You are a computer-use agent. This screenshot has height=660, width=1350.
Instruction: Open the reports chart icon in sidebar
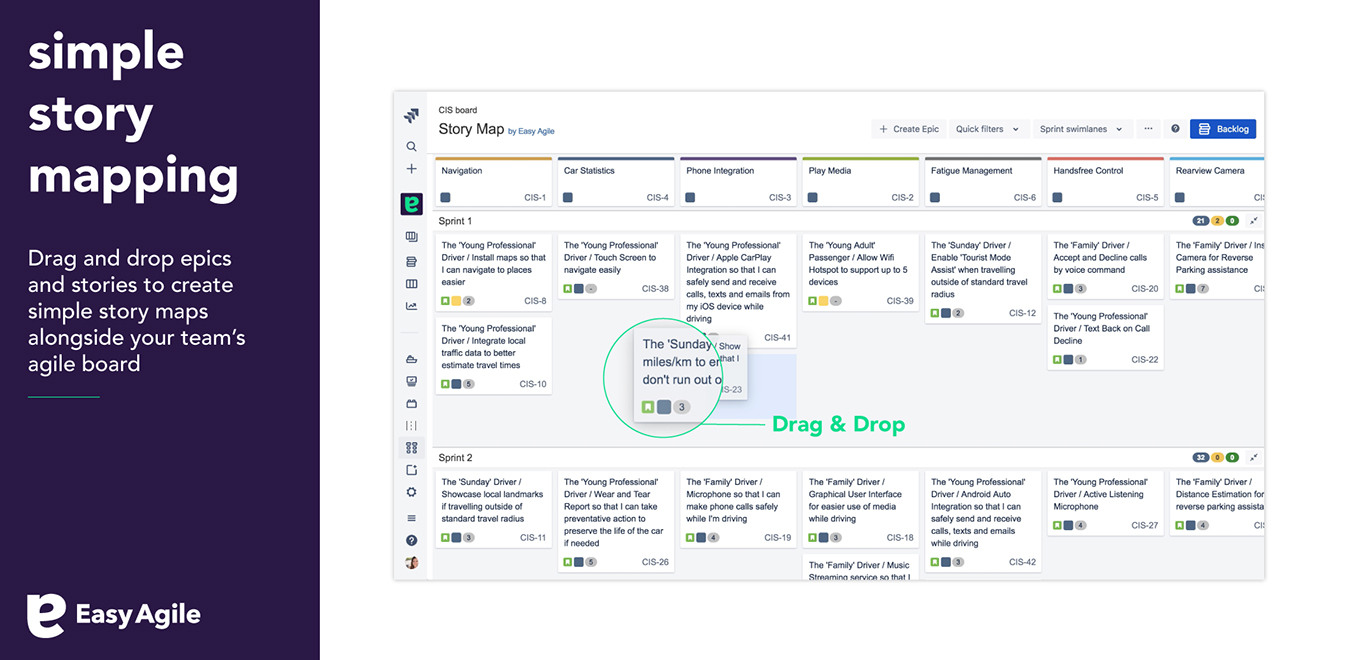411,306
